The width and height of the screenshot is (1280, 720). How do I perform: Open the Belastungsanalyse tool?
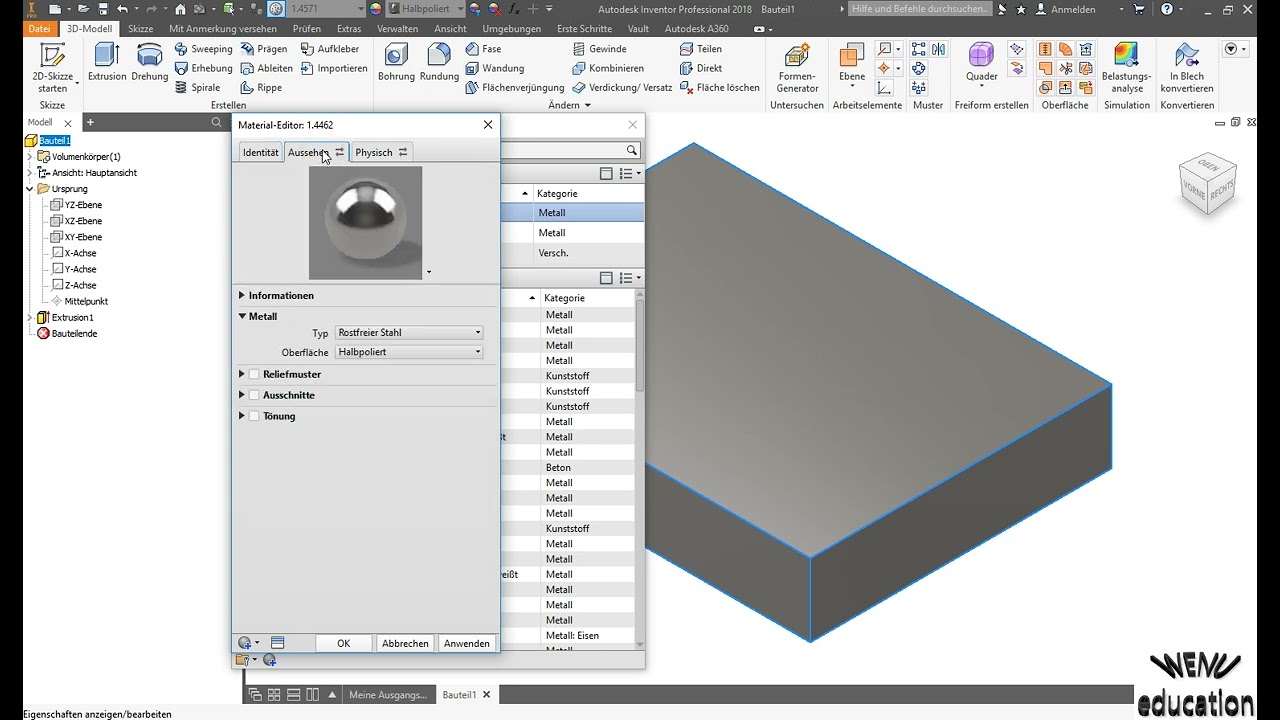click(x=1126, y=68)
